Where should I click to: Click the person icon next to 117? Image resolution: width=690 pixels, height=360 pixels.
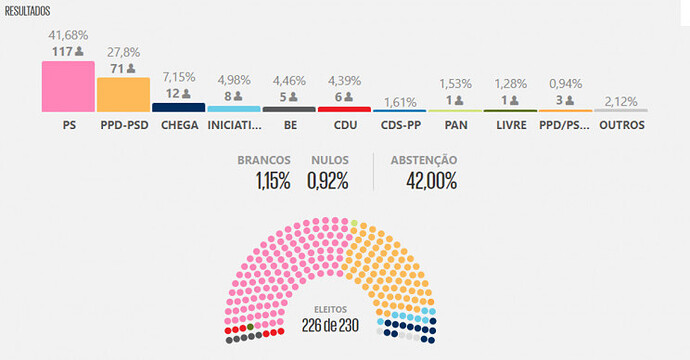coord(79,51)
